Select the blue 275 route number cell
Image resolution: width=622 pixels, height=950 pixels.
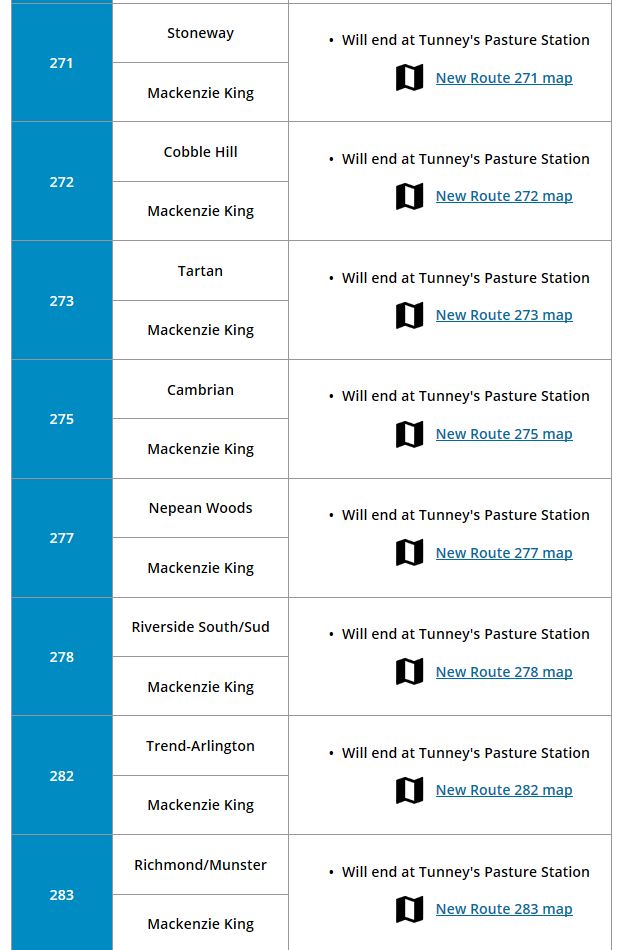pyautogui.click(x=62, y=419)
